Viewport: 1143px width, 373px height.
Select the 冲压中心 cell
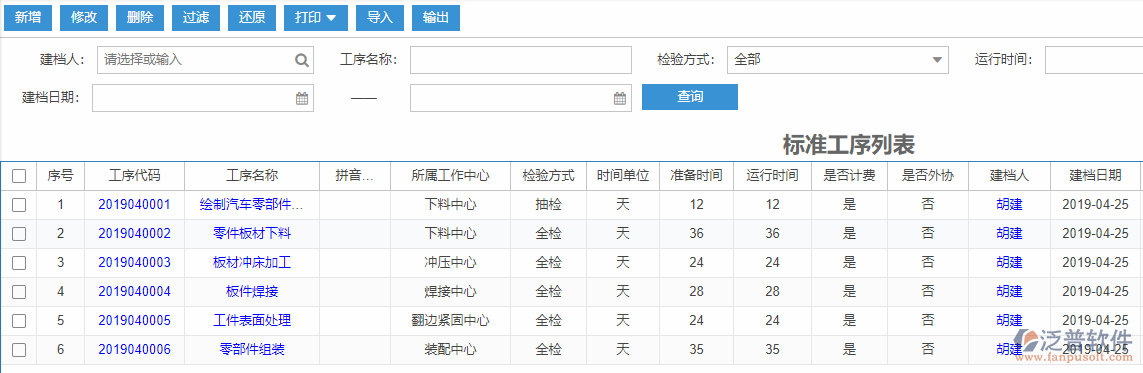(450, 262)
